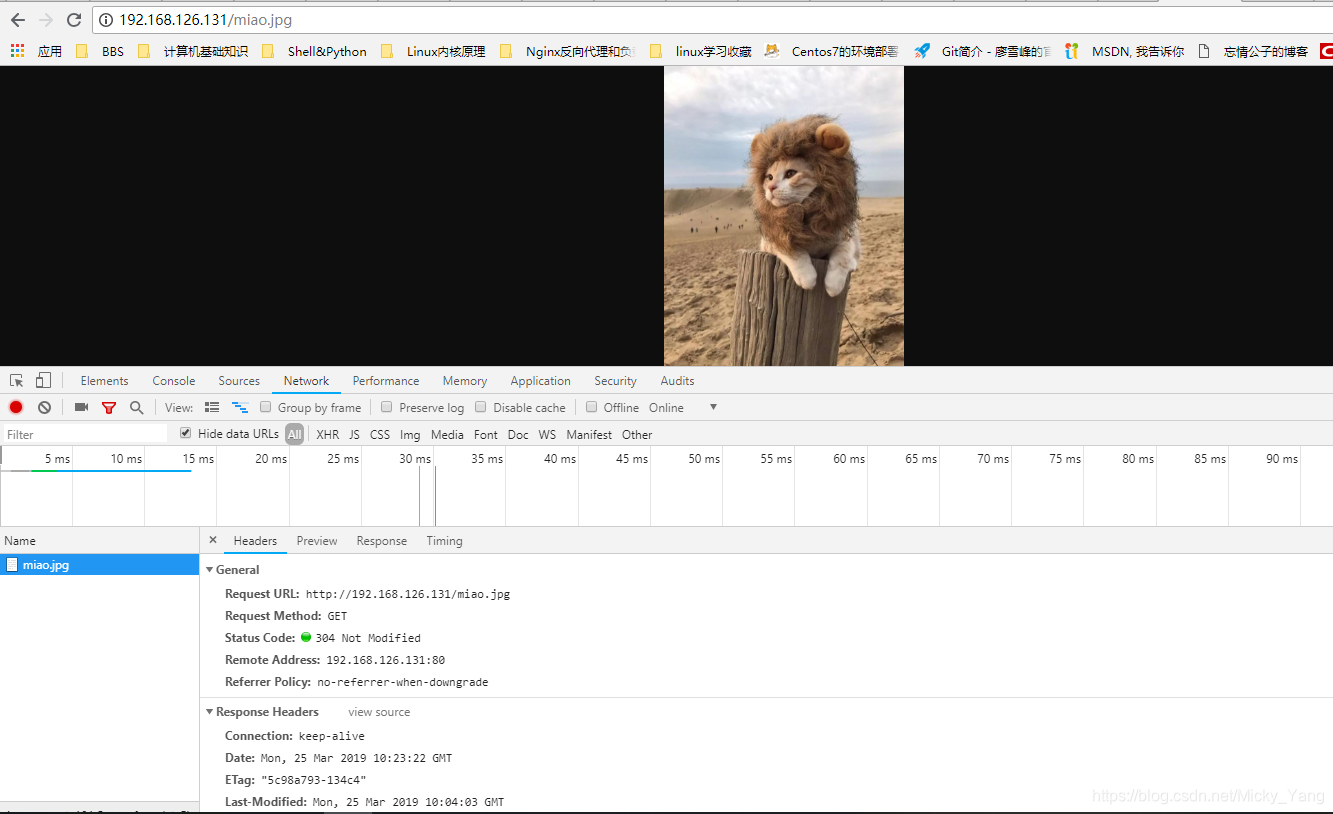
Task: Enable Group by frame checkbox
Action: click(x=266, y=407)
